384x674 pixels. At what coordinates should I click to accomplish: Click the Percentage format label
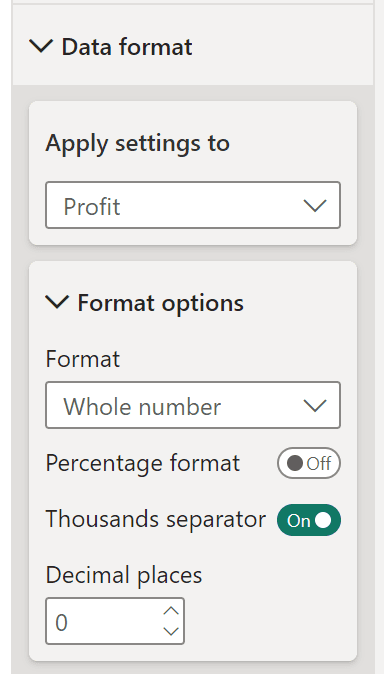[x=143, y=463]
